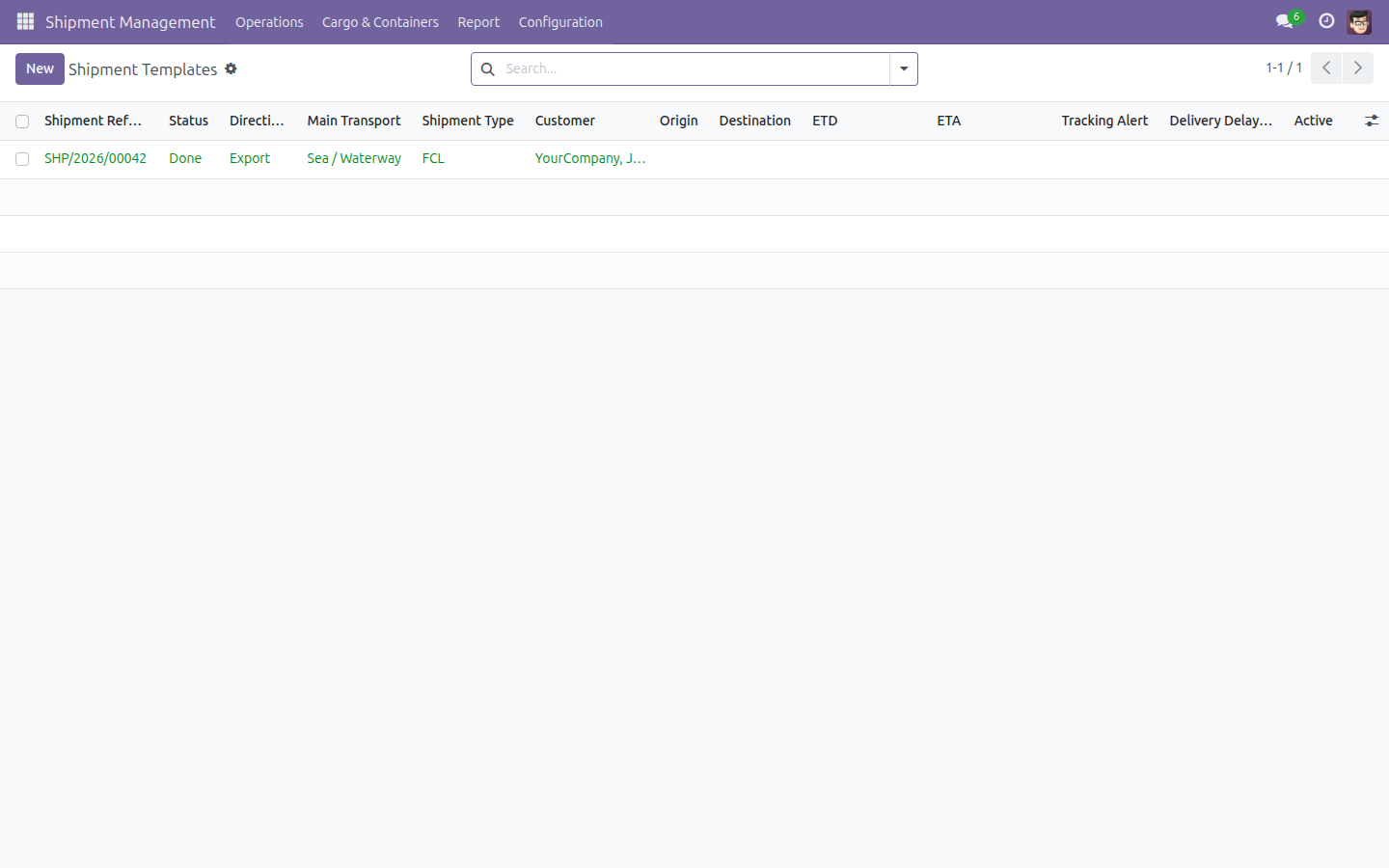Open the Operations menu
Screen dimensions: 1389x868
(x=269, y=22)
